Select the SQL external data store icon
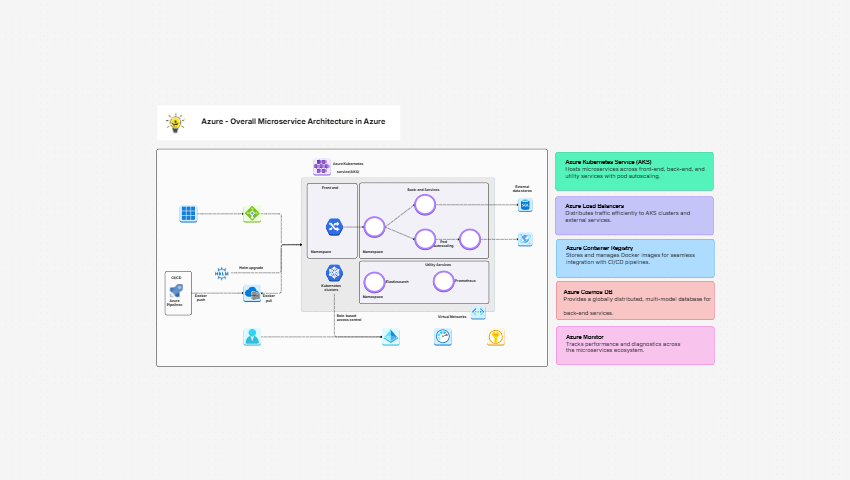This screenshot has width=850, height=480. point(525,205)
